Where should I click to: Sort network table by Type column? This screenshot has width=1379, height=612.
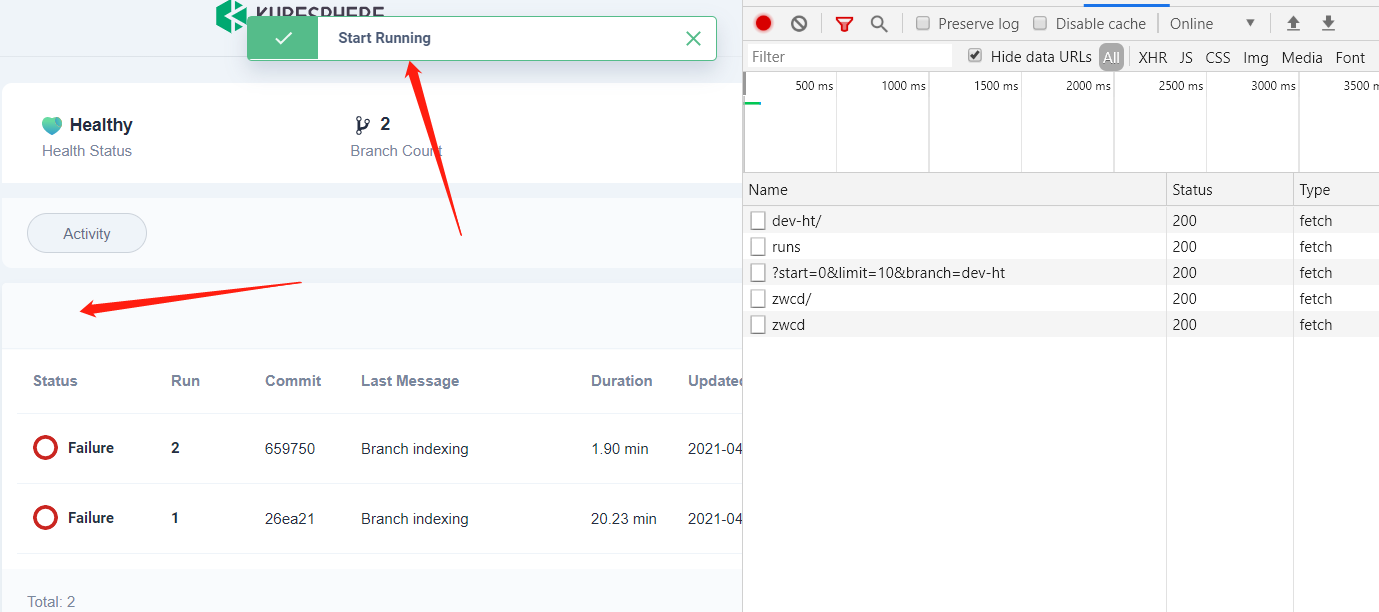pos(1336,189)
